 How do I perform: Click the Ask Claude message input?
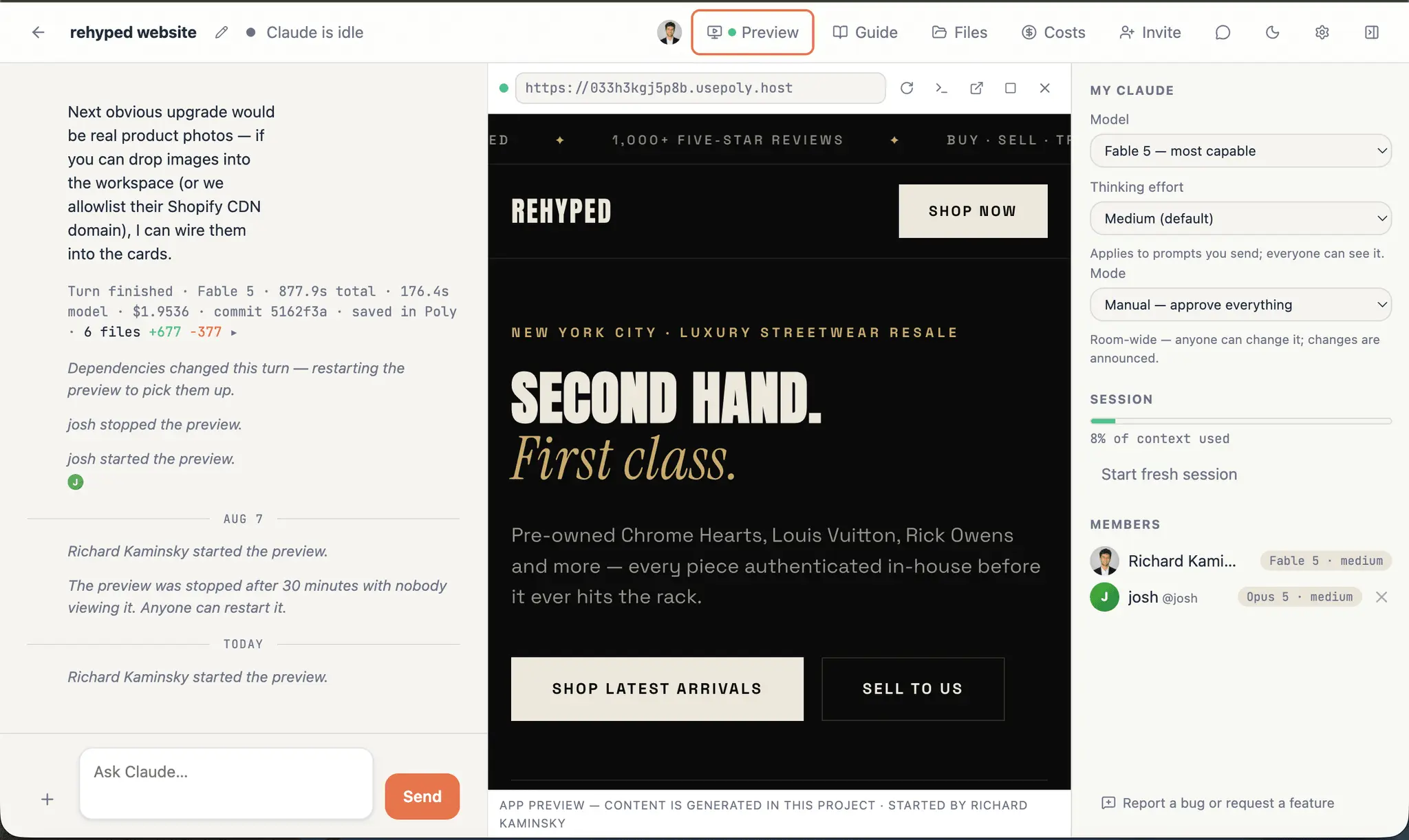pos(226,784)
